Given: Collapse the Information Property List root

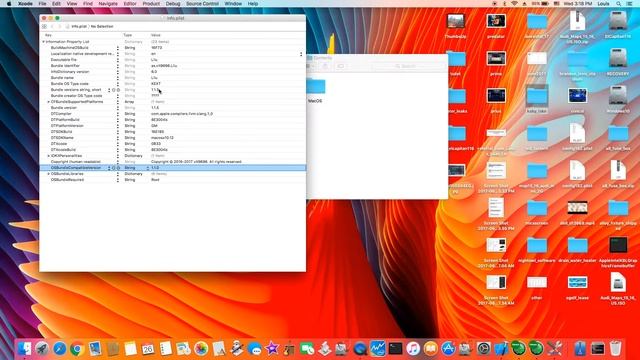Looking at the screenshot, I should coord(43,42).
